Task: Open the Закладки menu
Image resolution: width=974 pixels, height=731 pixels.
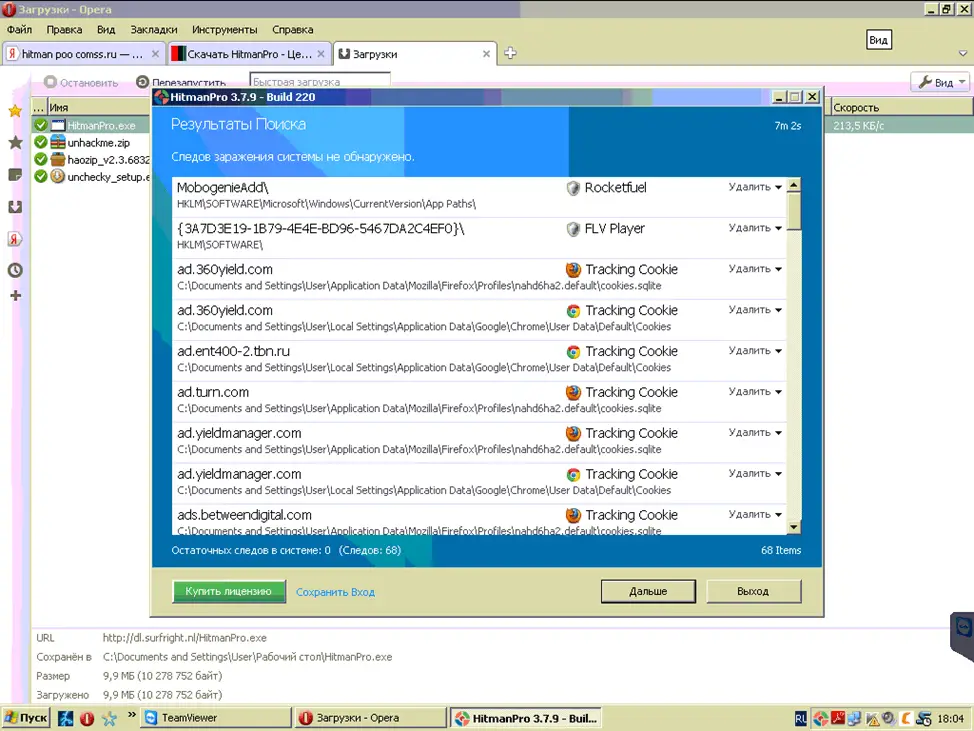Action: (x=153, y=30)
